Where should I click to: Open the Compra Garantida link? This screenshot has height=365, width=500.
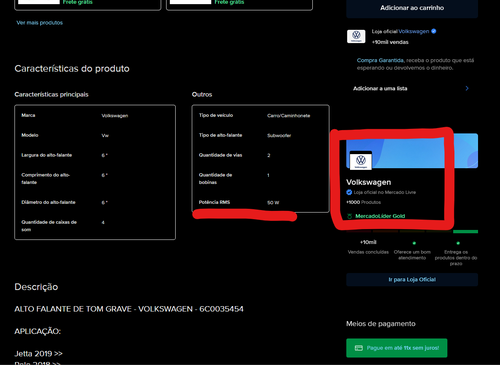(x=380, y=60)
